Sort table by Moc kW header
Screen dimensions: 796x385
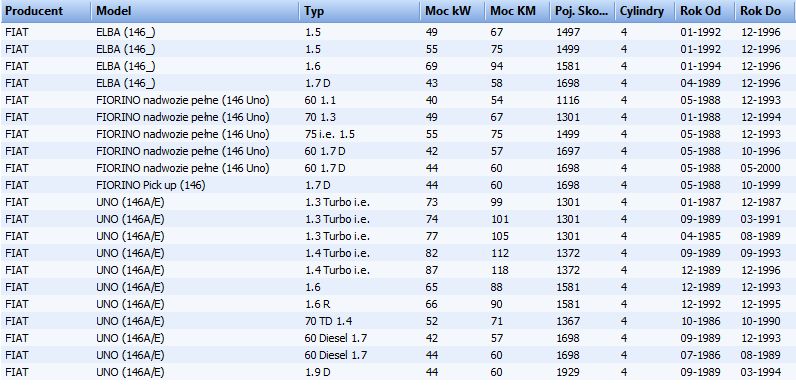(x=453, y=11)
